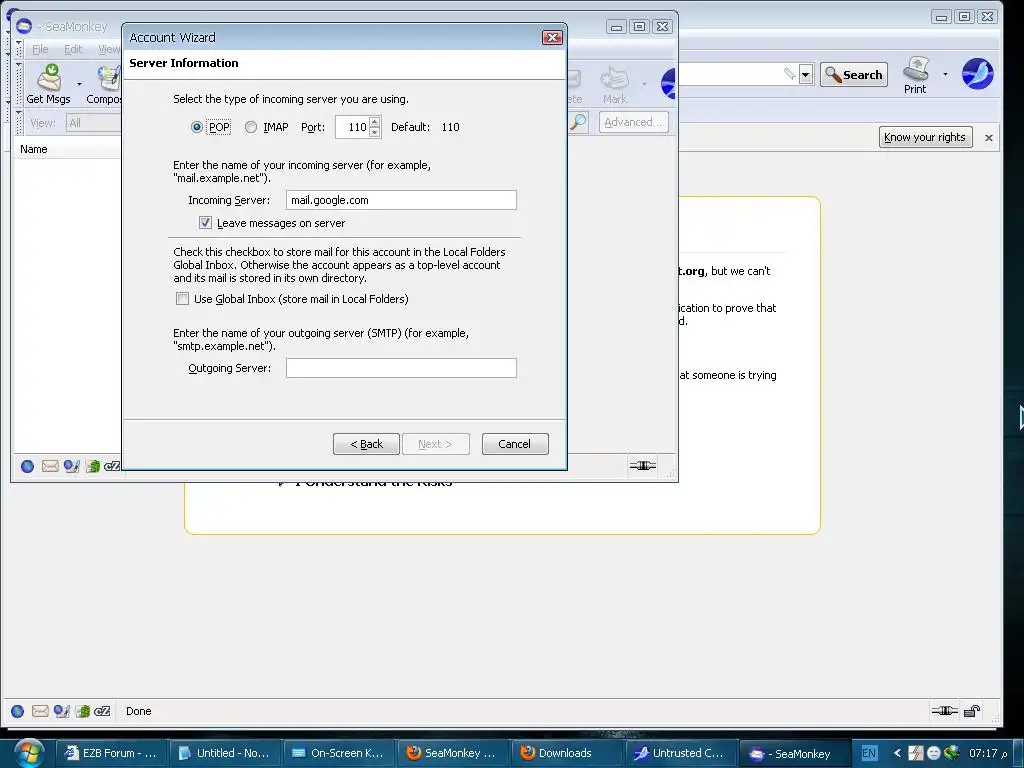Switch to EZB Forum taskbar window

(x=111, y=753)
